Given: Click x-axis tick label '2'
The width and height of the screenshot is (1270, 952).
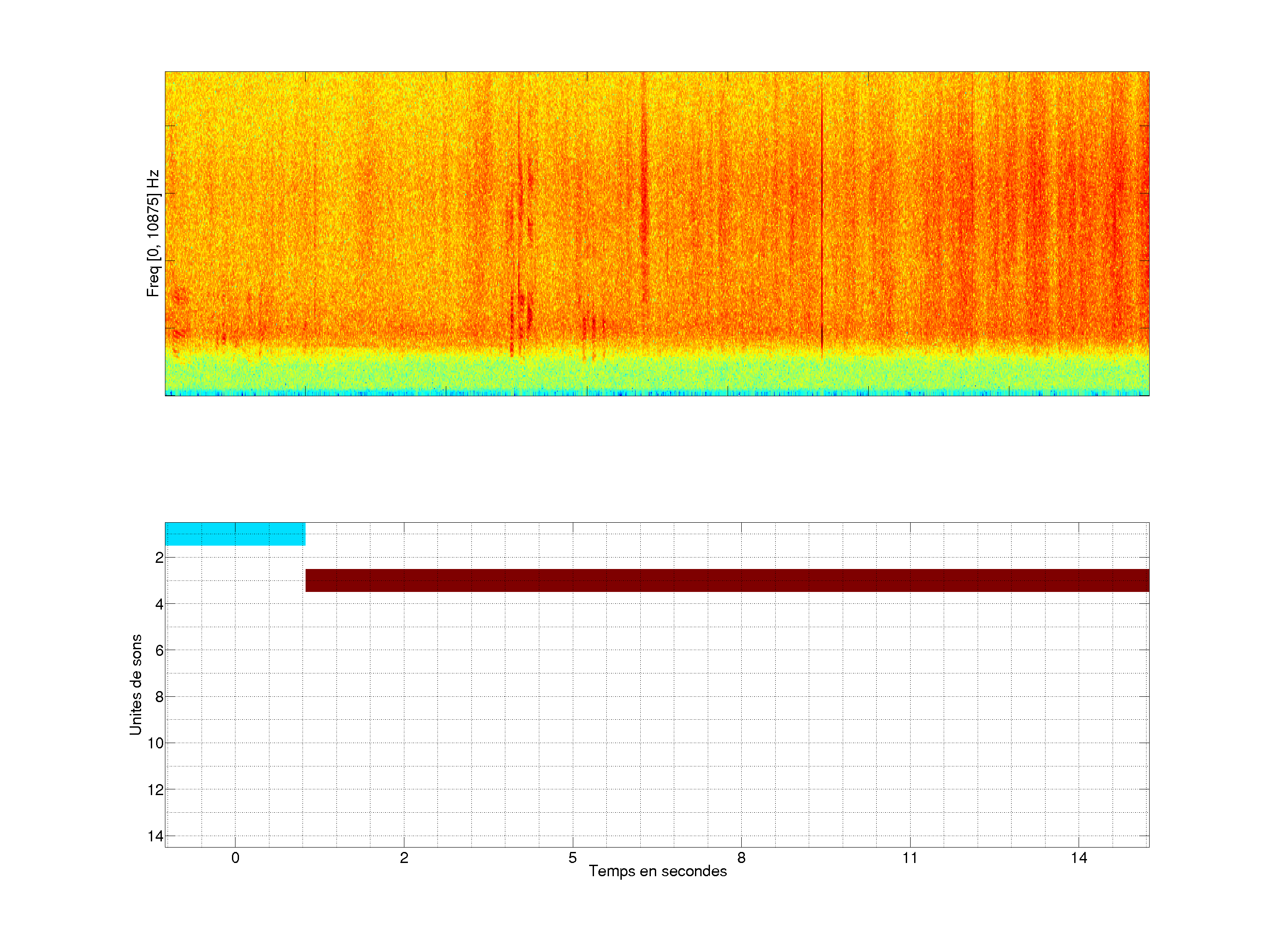Looking at the screenshot, I should (404, 858).
